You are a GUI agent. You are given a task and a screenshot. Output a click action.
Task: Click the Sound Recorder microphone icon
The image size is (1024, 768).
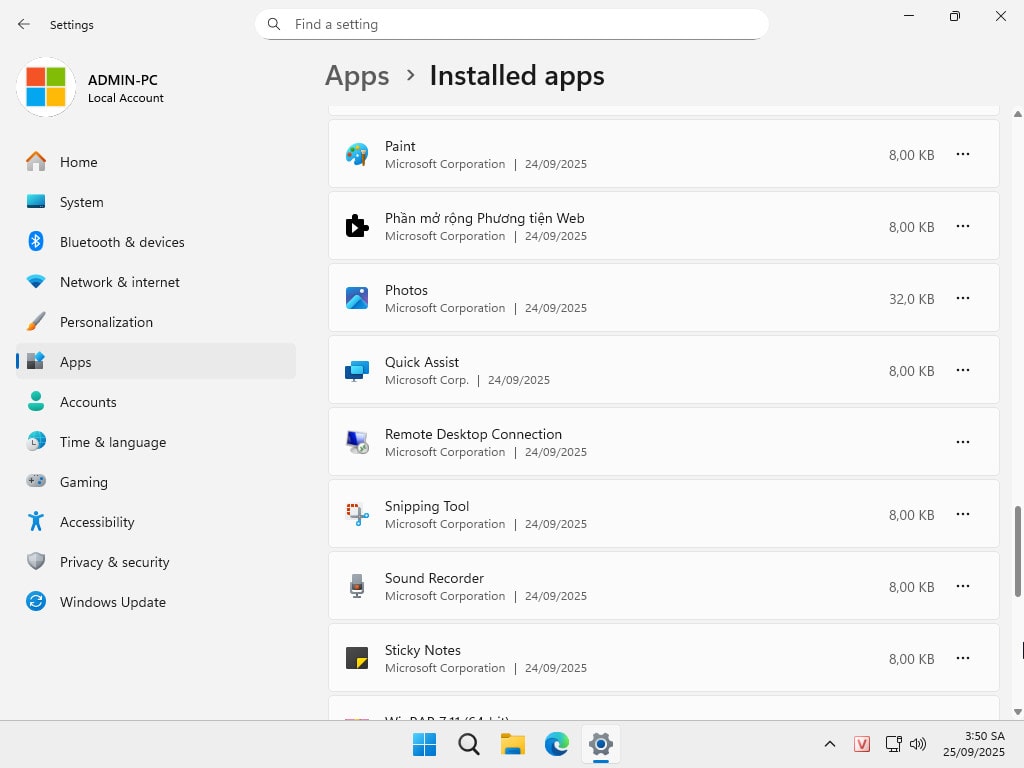coord(357,586)
